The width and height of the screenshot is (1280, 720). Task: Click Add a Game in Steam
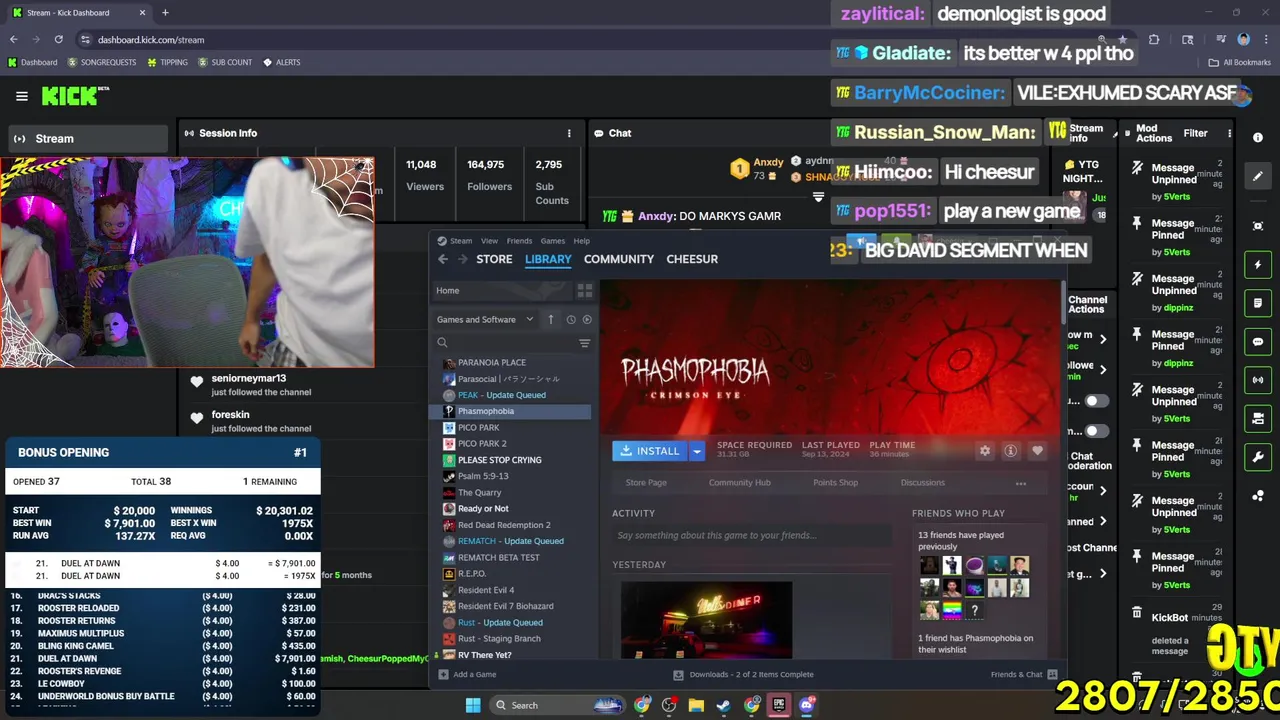tap(468, 675)
